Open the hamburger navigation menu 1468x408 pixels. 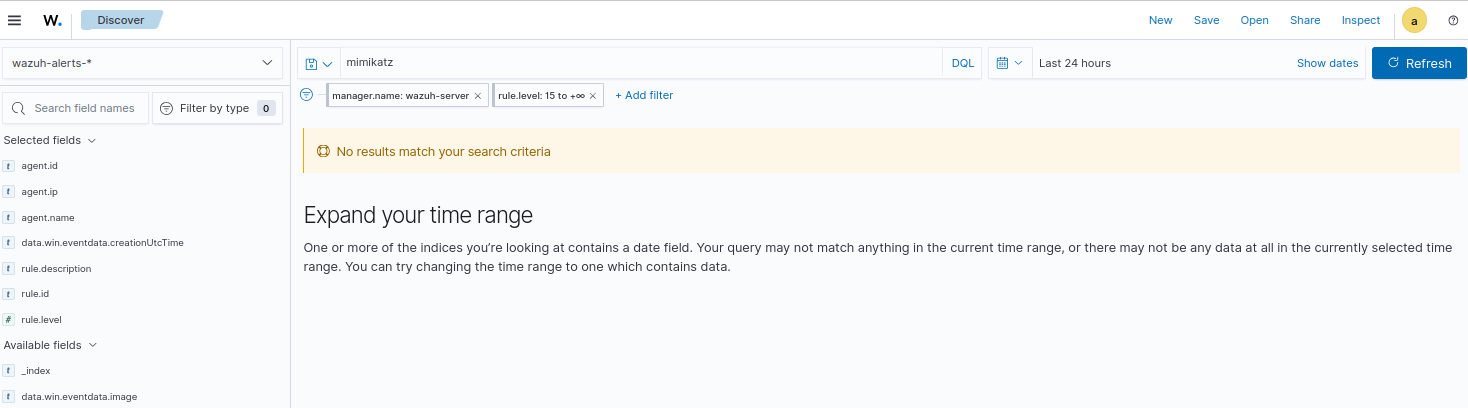(x=14, y=20)
